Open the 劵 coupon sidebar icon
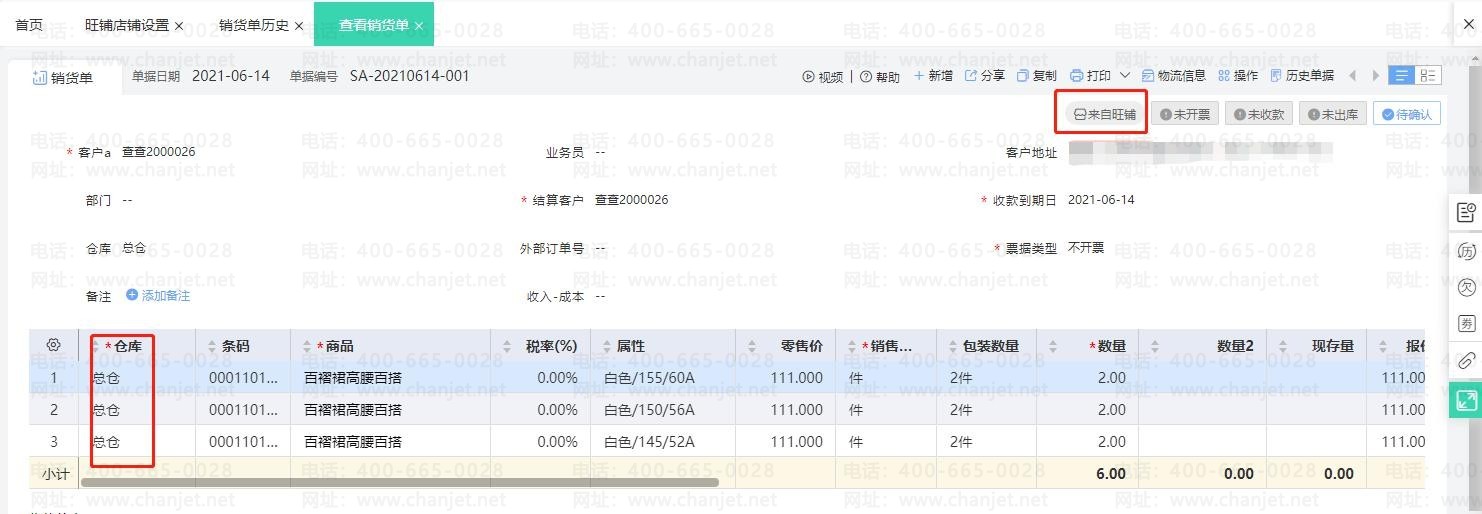The height and width of the screenshot is (514, 1482). pyautogui.click(x=1466, y=323)
